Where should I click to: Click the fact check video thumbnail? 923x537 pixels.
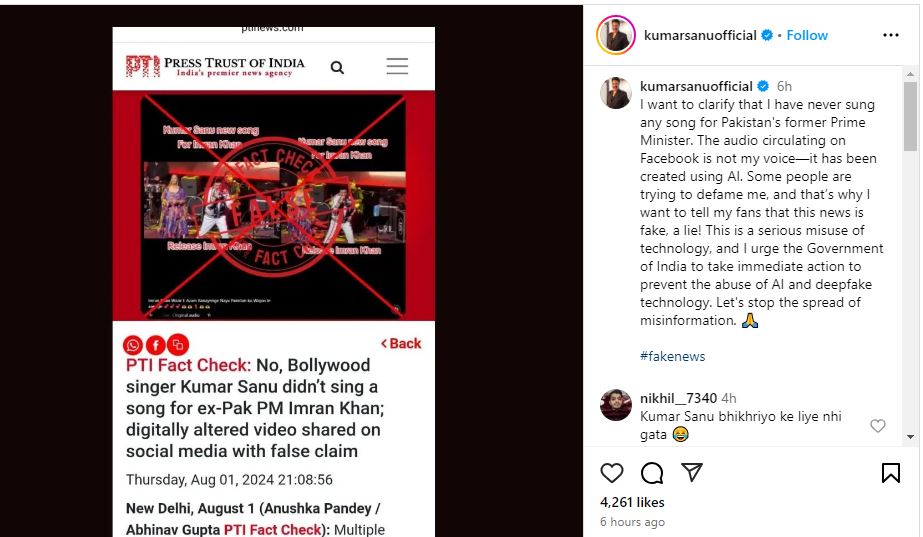point(273,206)
